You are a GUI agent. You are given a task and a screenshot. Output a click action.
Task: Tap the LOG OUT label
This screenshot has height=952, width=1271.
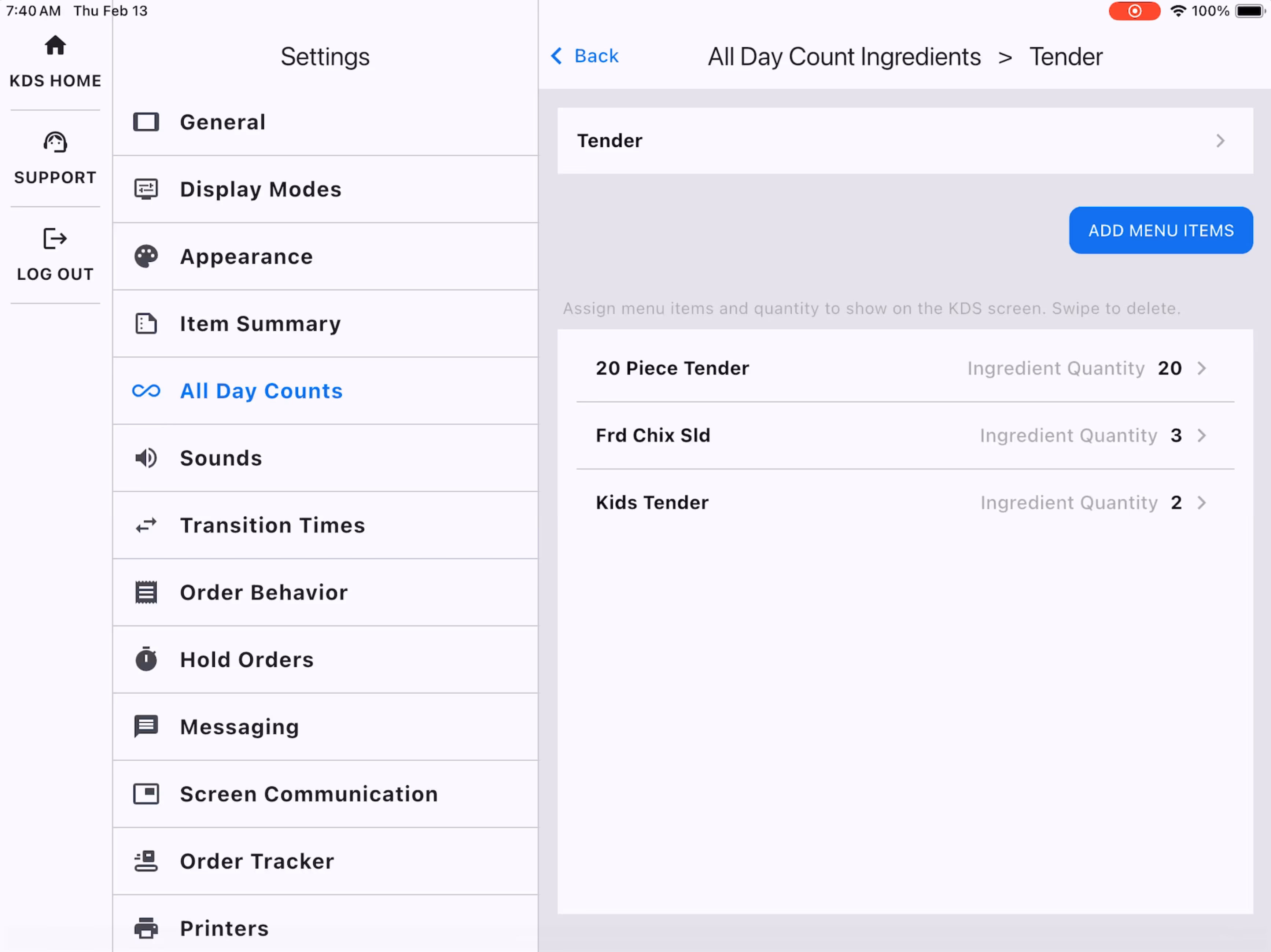point(55,274)
